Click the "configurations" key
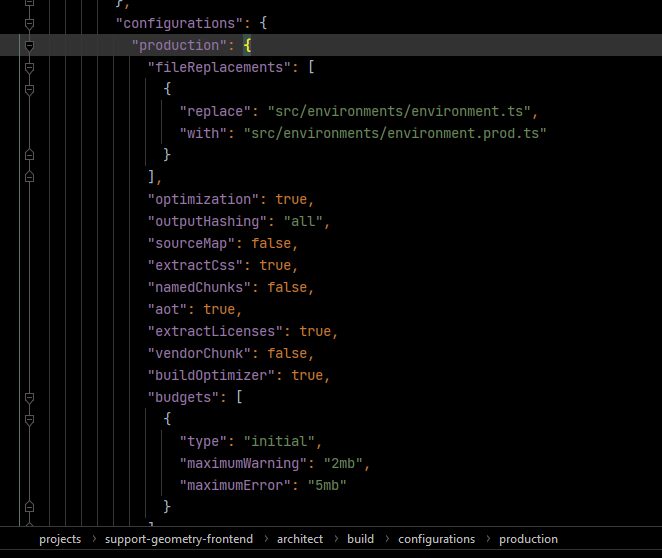 pyautogui.click(x=179, y=23)
